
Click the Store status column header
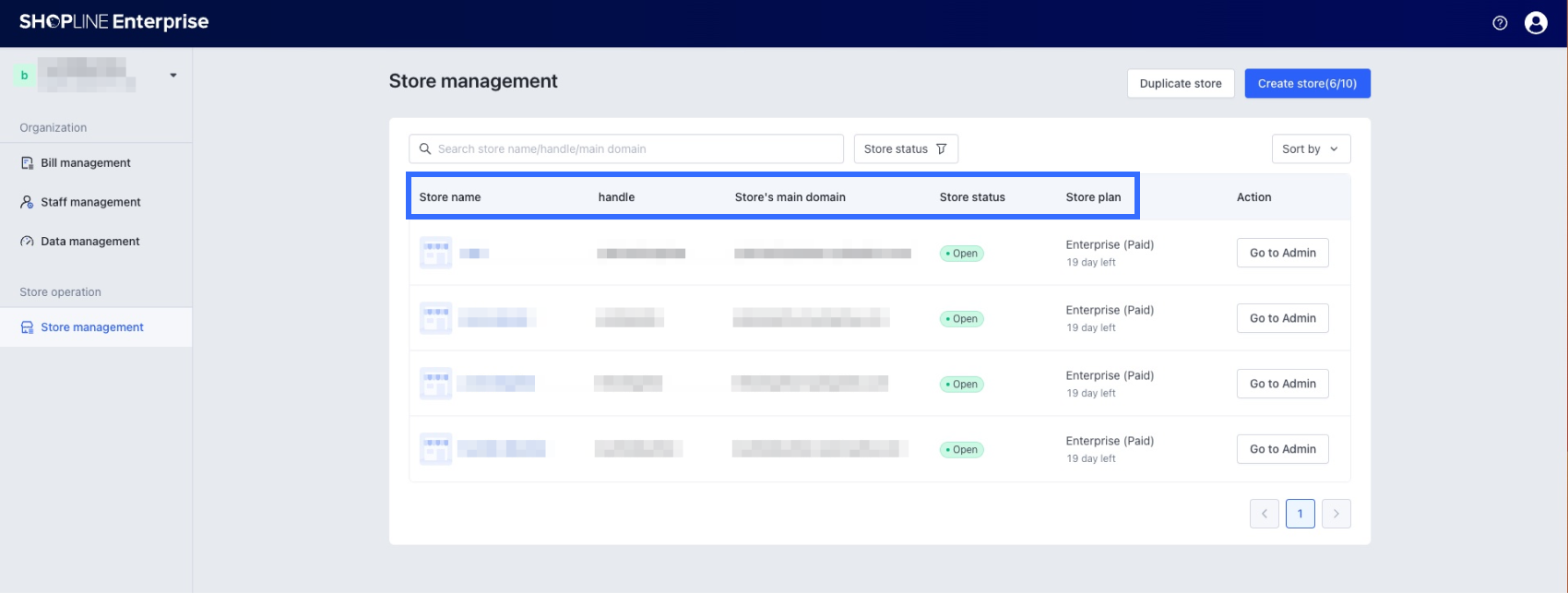[x=972, y=197]
